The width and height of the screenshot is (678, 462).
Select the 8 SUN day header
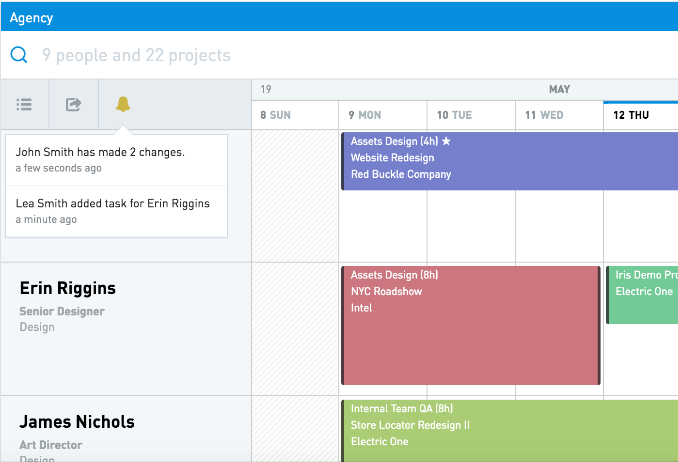tap(295, 115)
